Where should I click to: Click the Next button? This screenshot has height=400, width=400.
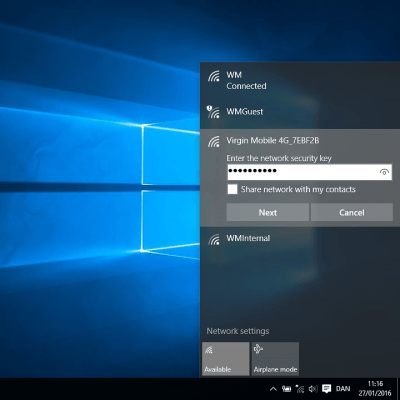click(268, 212)
